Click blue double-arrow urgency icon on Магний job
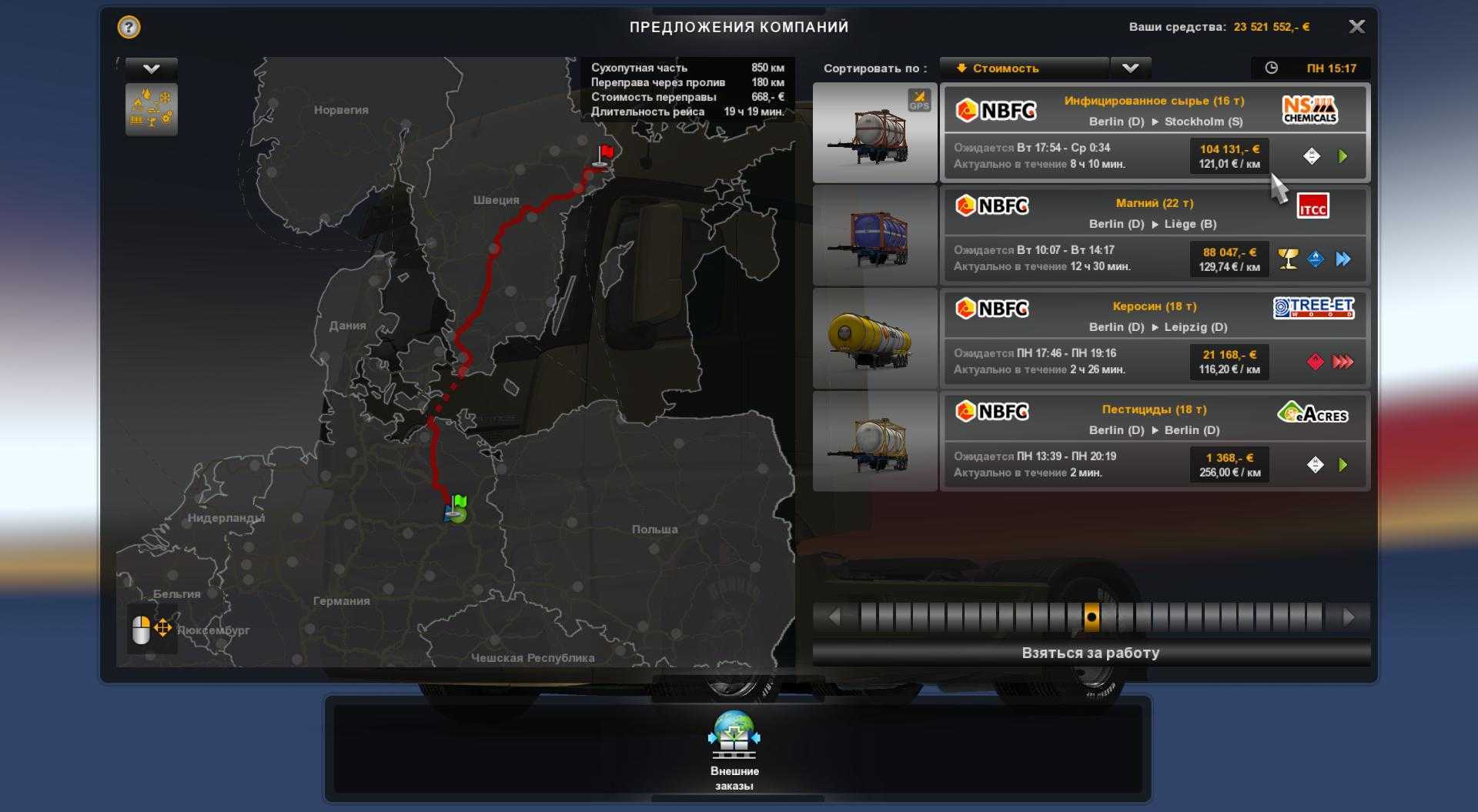Image resolution: width=1478 pixels, height=812 pixels. [x=1343, y=259]
